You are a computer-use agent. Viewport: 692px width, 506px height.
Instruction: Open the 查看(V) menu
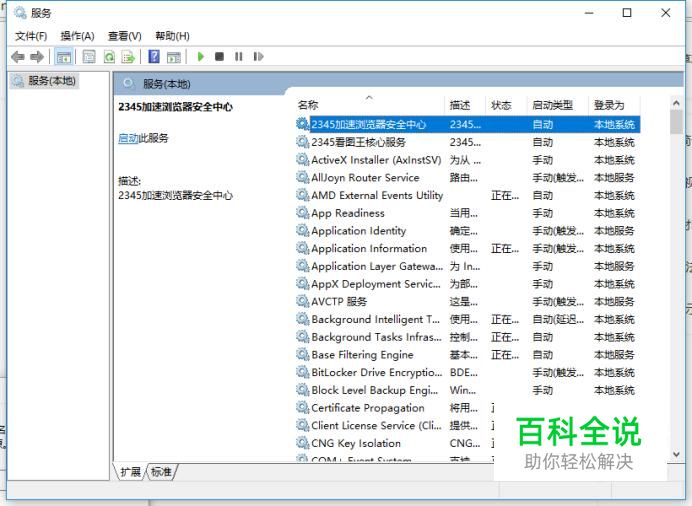[125, 36]
